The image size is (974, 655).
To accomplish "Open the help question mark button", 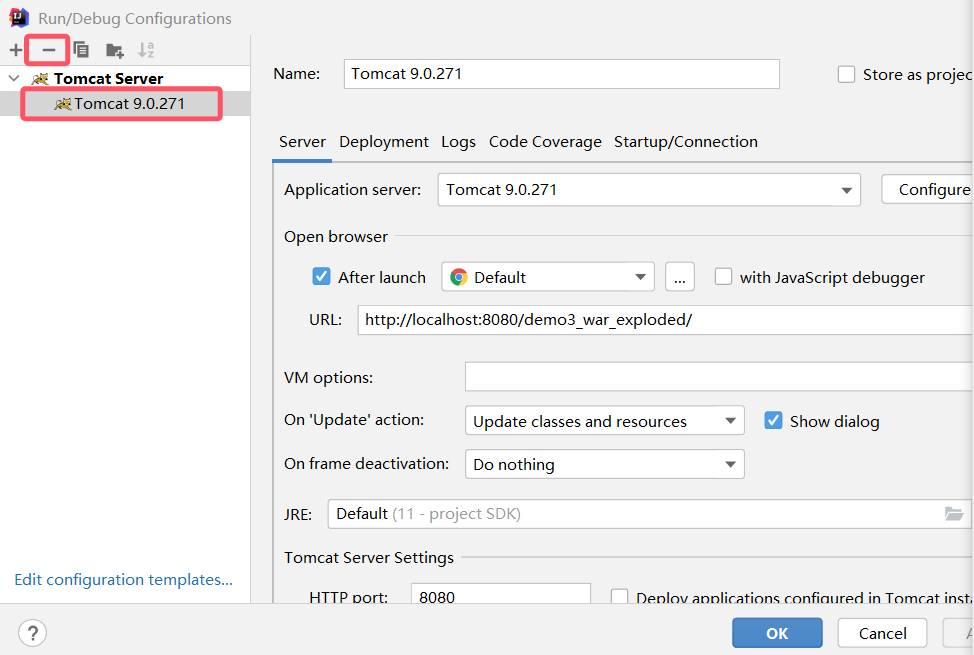I will (32, 633).
